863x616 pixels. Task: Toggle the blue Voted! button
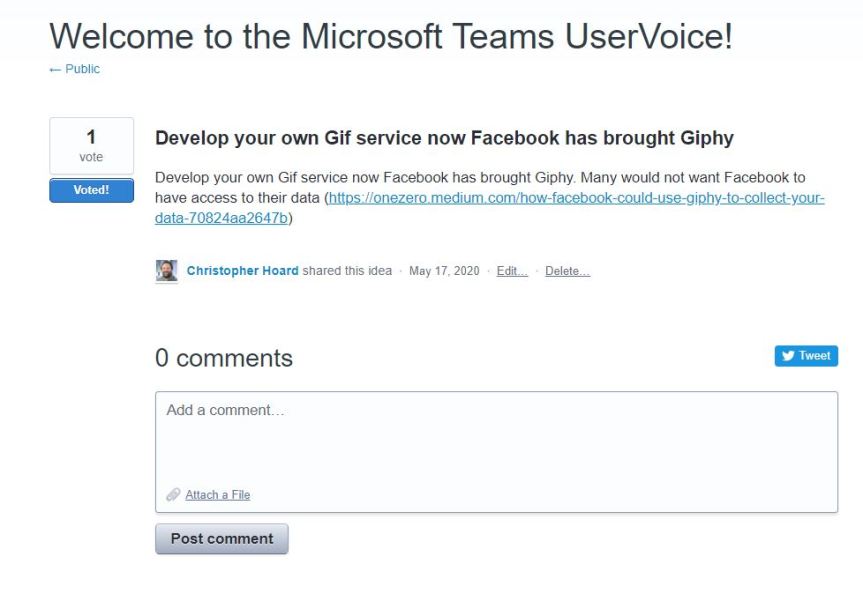pos(91,190)
